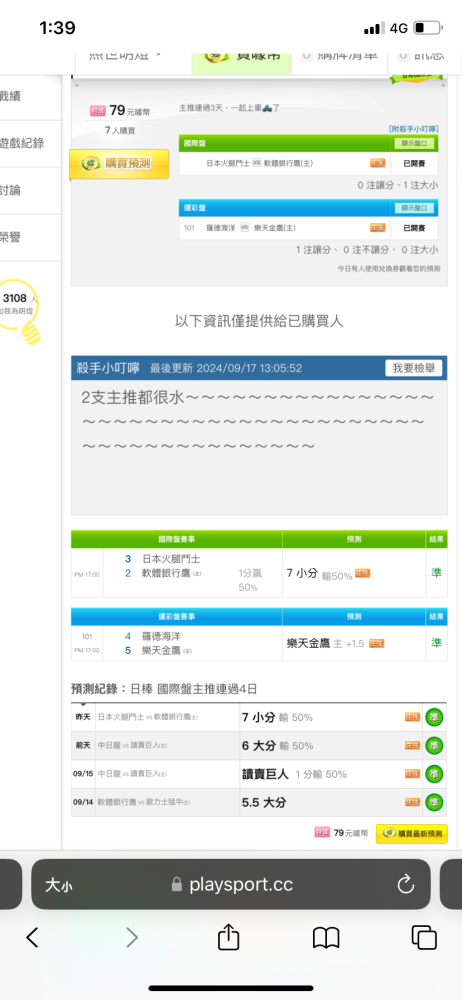The width and height of the screenshot is (462, 1000).
Task: Click orange 主推 tag in 昨天 row
Action: (x=412, y=717)
